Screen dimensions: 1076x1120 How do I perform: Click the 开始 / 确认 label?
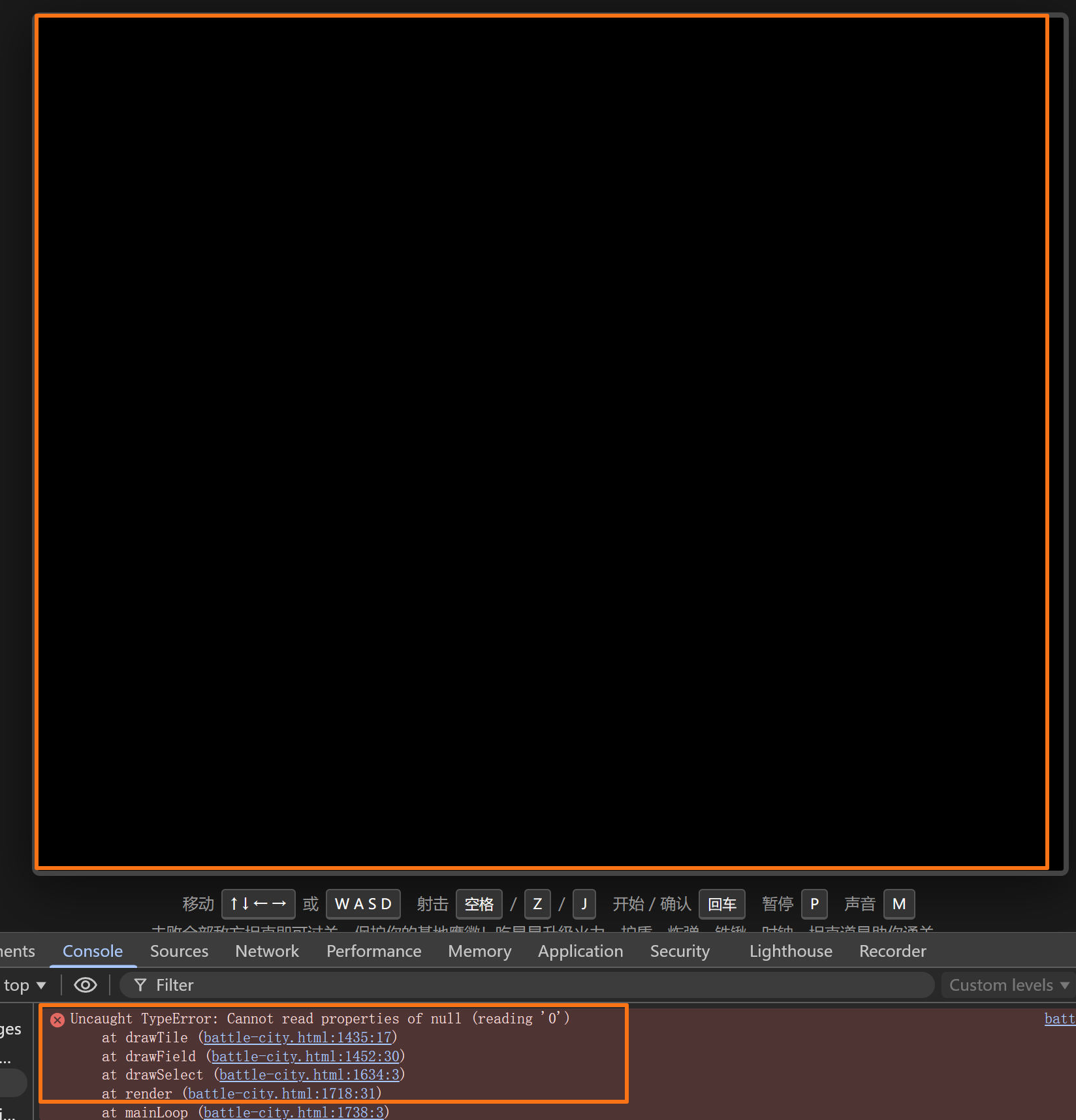(x=652, y=904)
